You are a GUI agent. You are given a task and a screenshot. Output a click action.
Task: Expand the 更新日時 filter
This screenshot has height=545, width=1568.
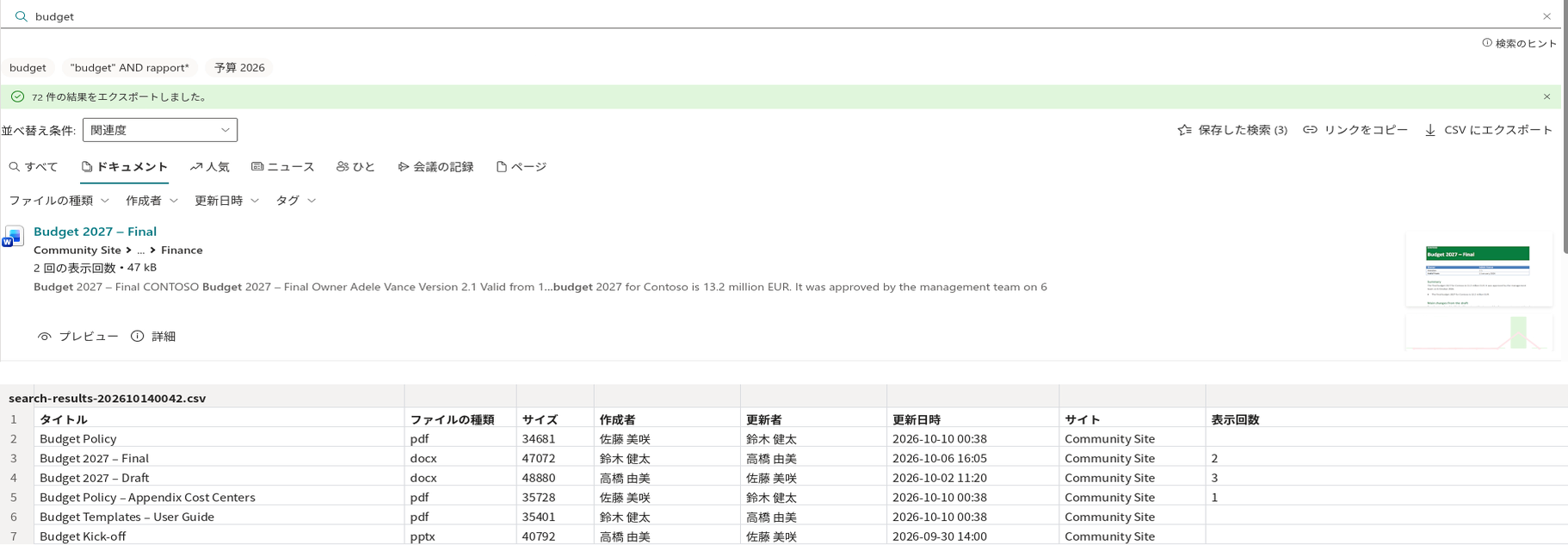227,201
